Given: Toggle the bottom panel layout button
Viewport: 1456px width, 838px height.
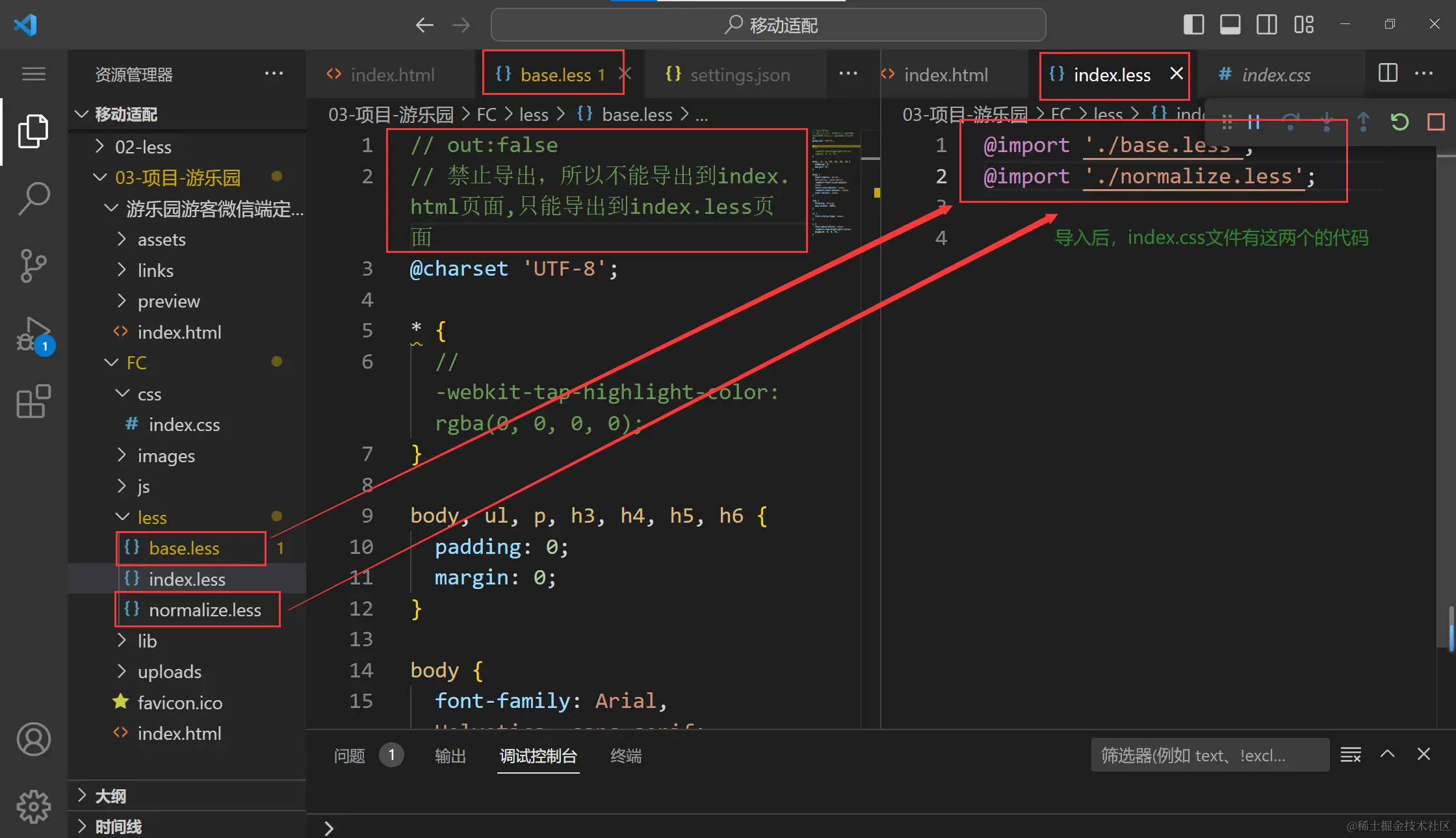Looking at the screenshot, I should 1230,25.
